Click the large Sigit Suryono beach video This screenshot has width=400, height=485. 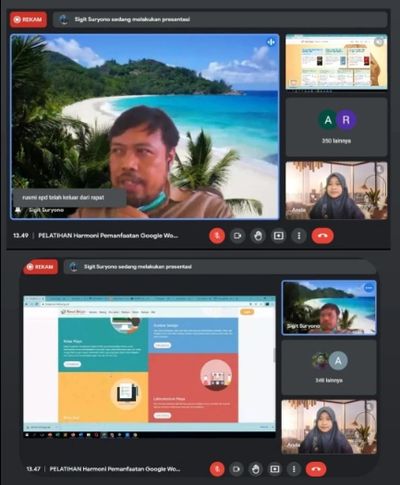[145, 127]
